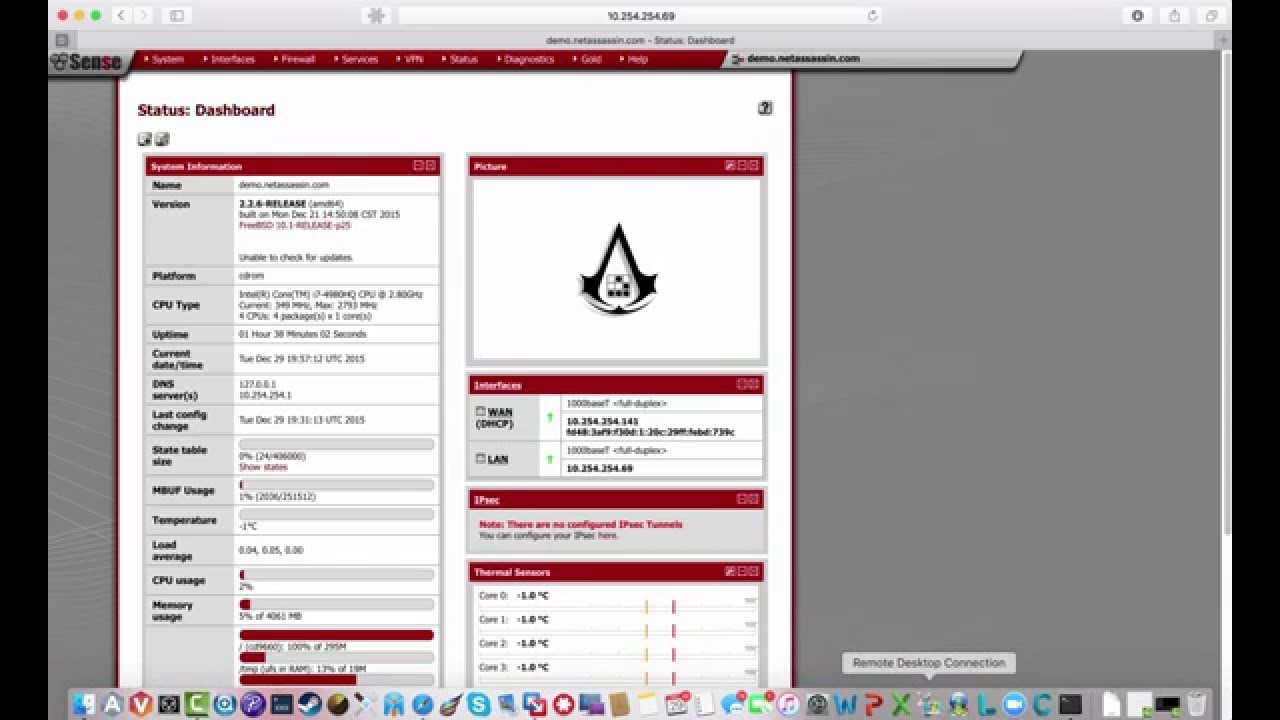Close the IPsec widget
The width and height of the screenshot is (1280, 720).
[x=754, y=499]
